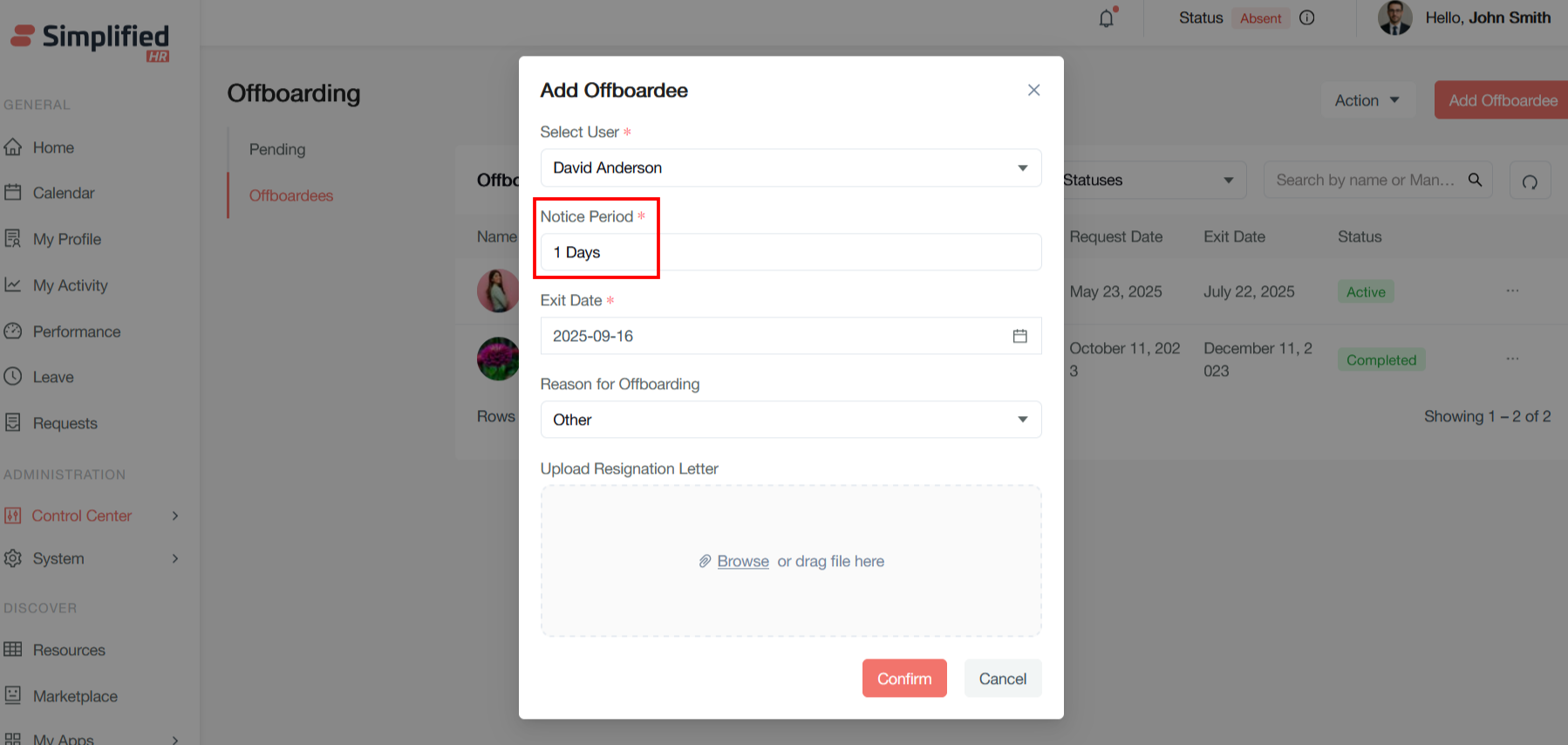Click the notifications bell icon
Image resolution: width=1568 pixels, height=745 pixels.
[1107, 18]
